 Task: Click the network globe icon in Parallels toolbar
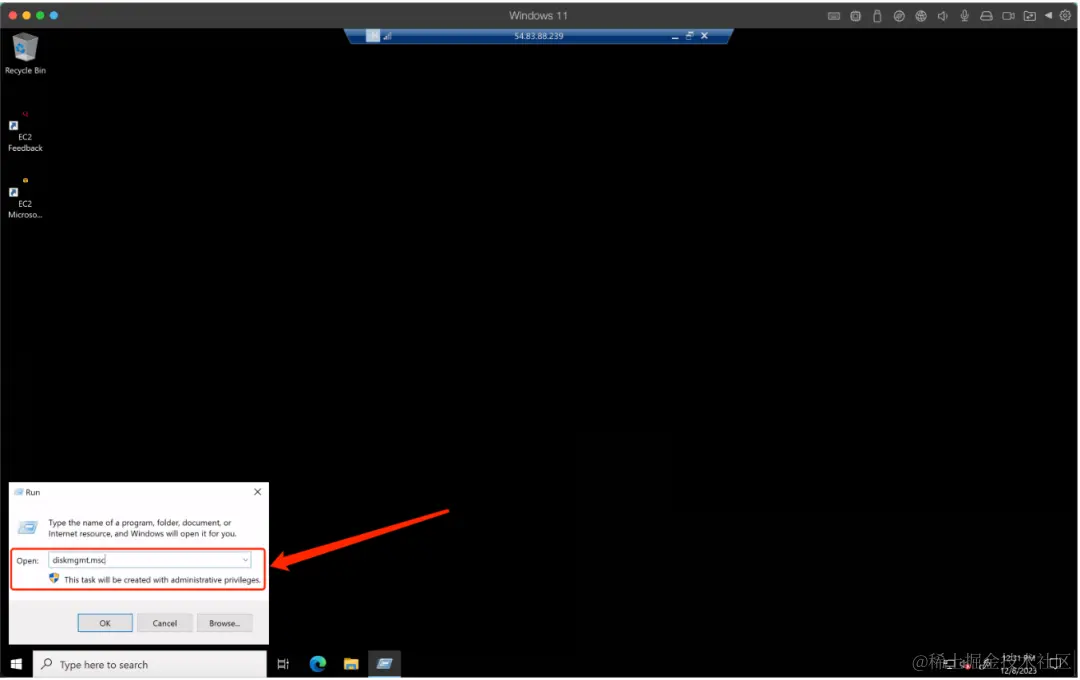click(921, 16)
